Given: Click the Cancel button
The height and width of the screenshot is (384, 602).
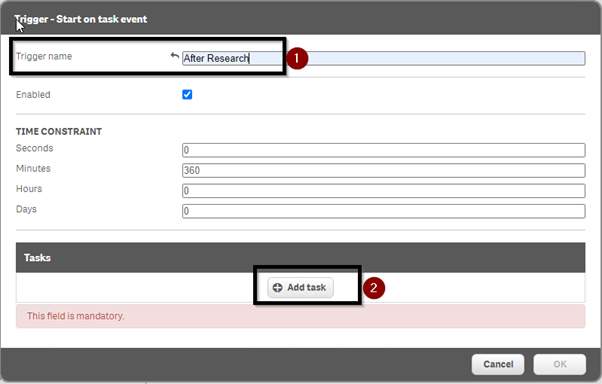Looking at the screenshot, I should coord(498,364).
